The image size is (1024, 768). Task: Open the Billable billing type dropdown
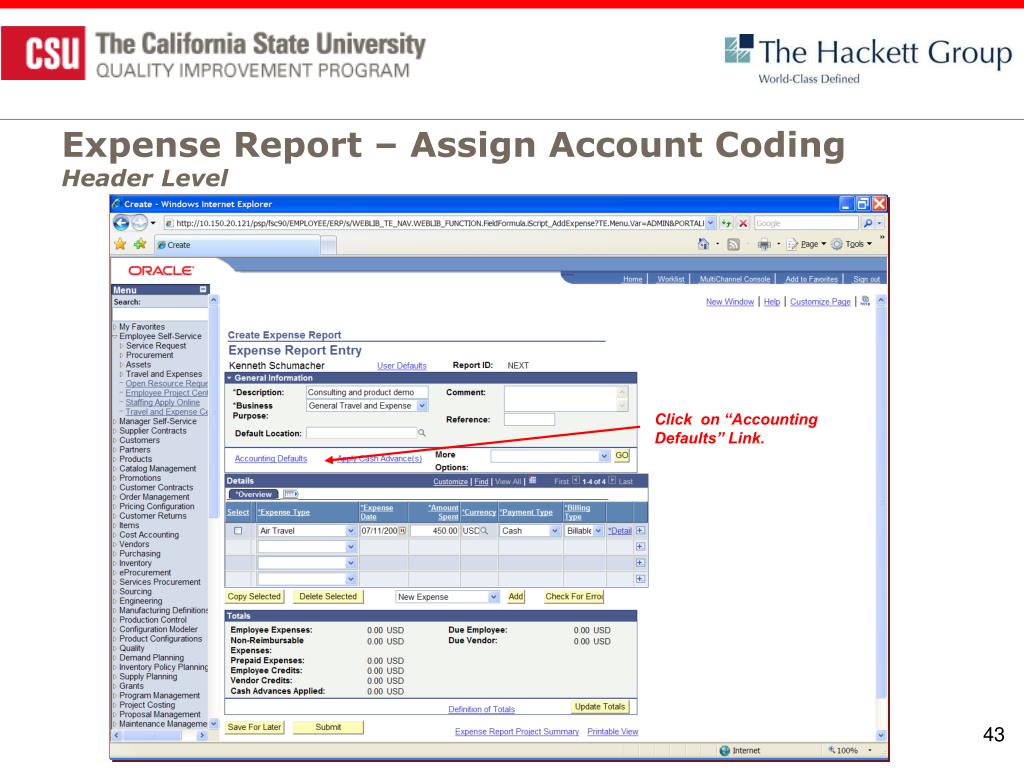[598, 531]
